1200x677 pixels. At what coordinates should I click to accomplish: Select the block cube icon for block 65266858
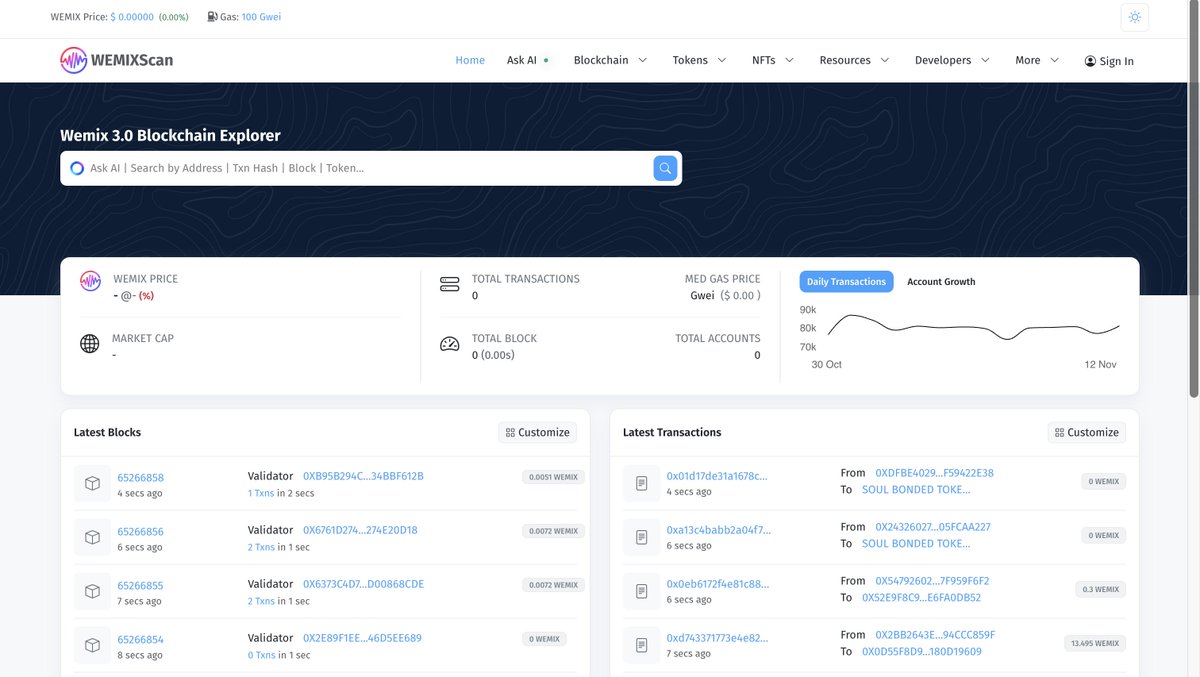coord(92,483)
